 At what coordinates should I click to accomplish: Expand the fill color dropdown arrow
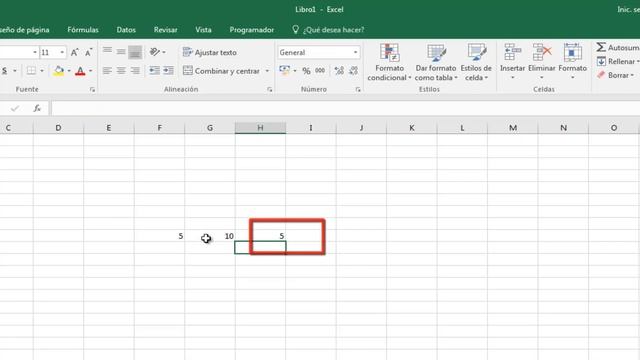69,71
